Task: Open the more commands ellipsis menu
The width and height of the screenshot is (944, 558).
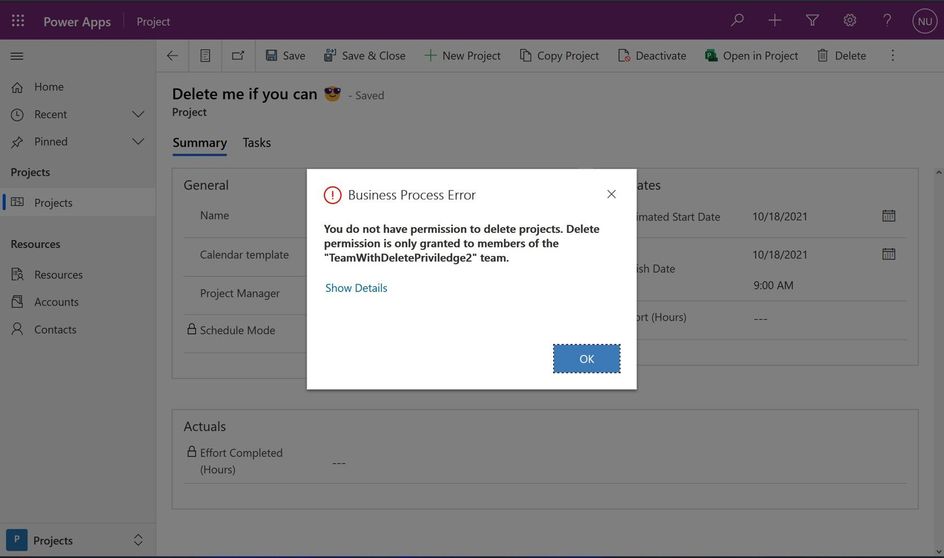Action: 893,55
